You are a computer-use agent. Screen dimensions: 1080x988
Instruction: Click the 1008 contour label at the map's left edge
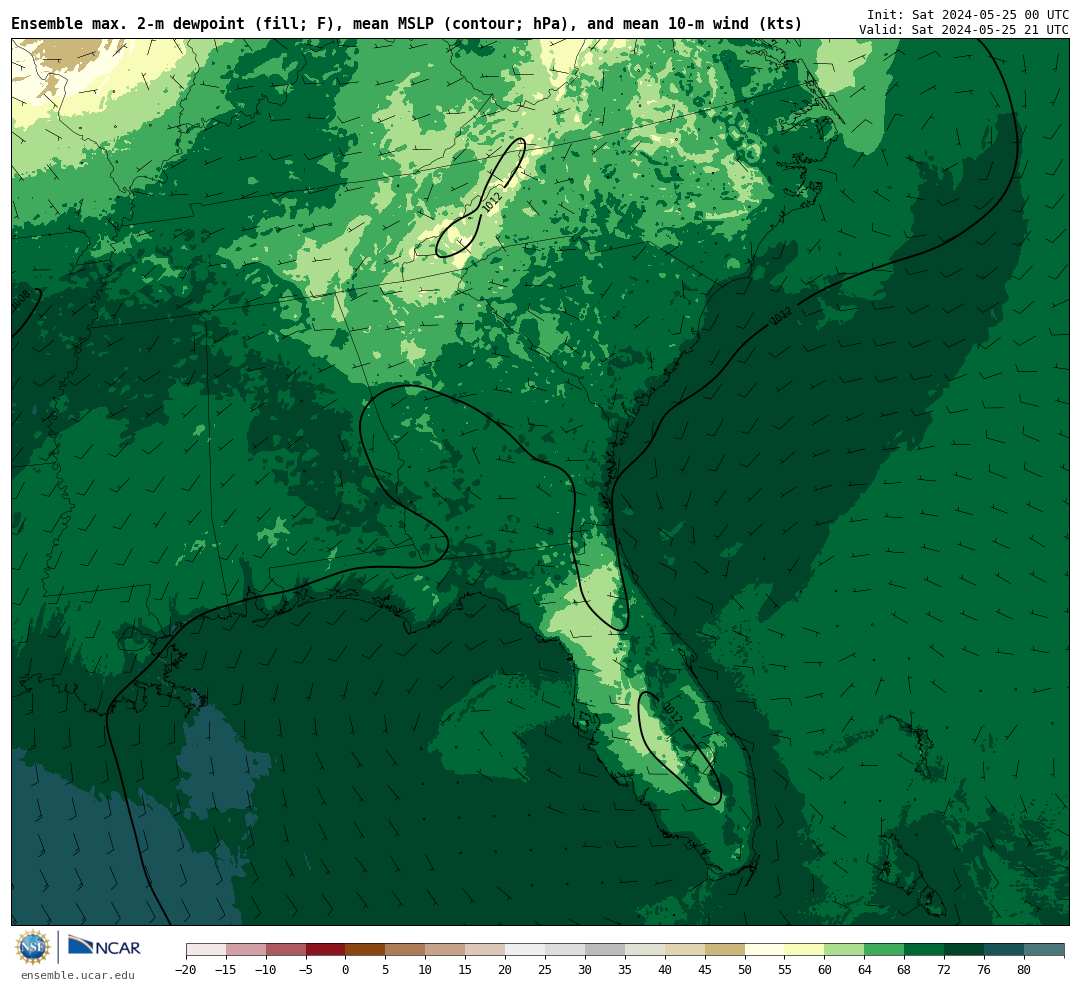(21, 300)
